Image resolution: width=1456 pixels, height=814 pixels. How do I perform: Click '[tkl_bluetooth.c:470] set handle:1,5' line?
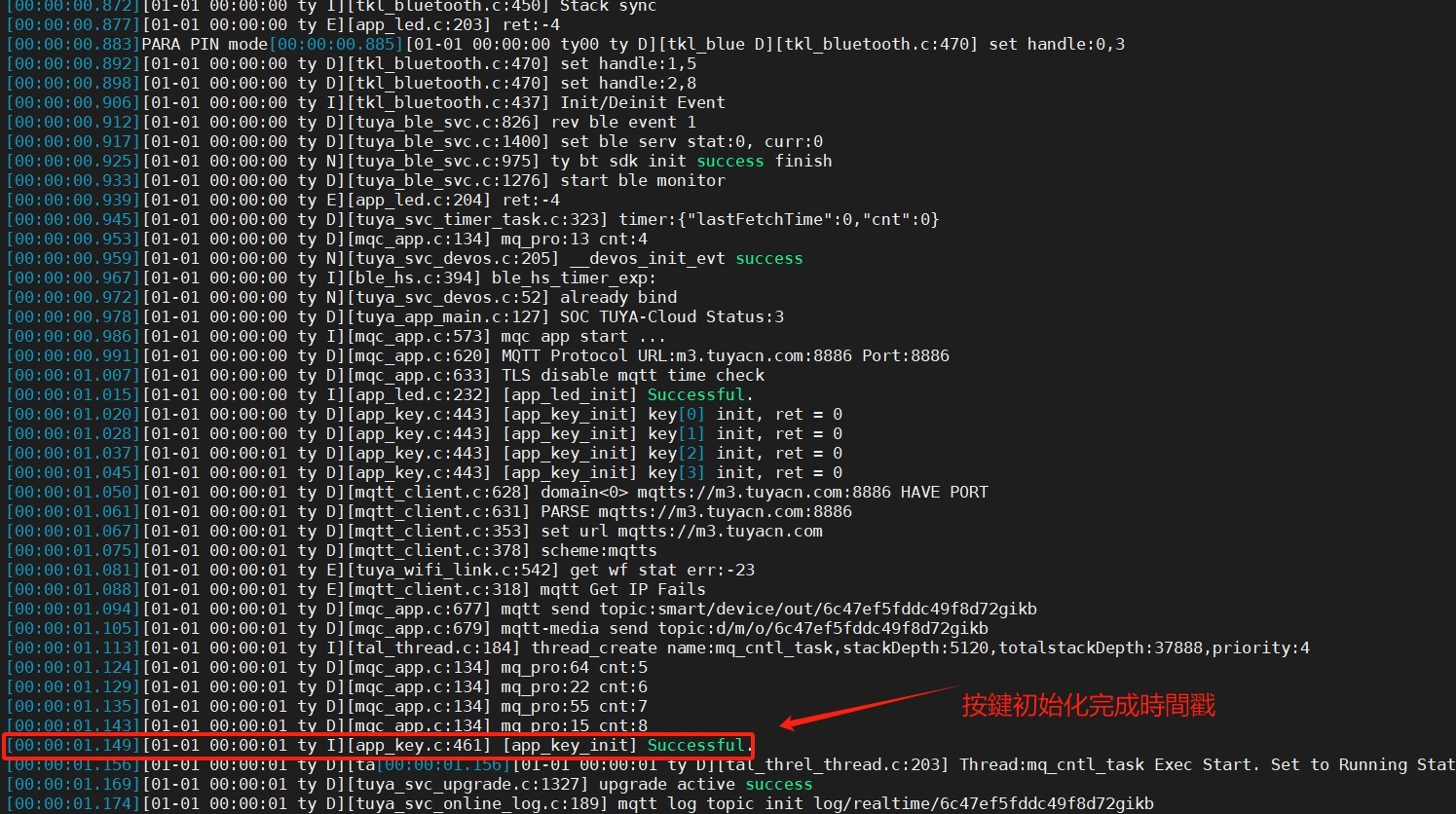[522, 63]
